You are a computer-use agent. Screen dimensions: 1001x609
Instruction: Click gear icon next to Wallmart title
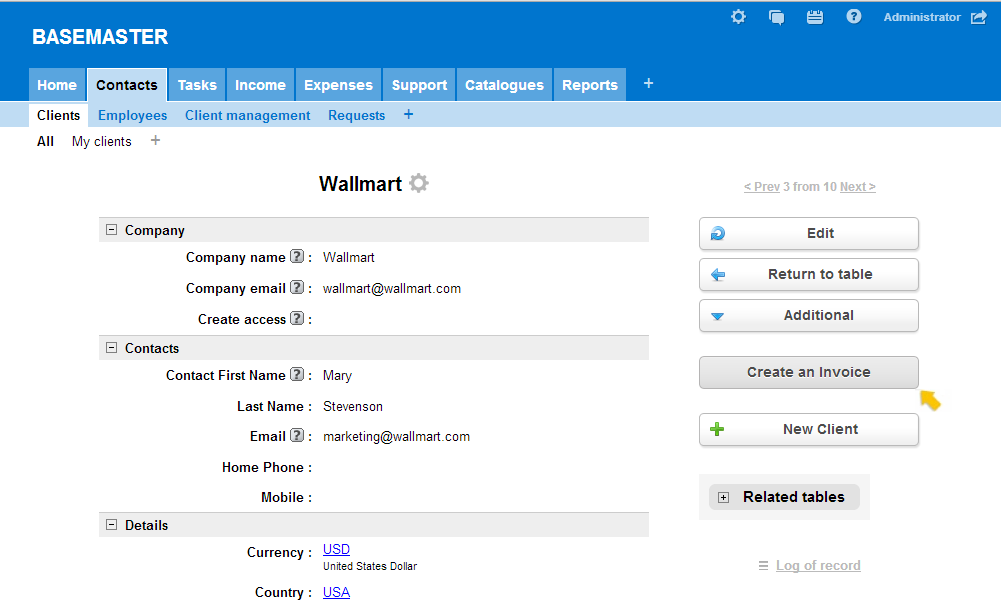coord(419,183)
